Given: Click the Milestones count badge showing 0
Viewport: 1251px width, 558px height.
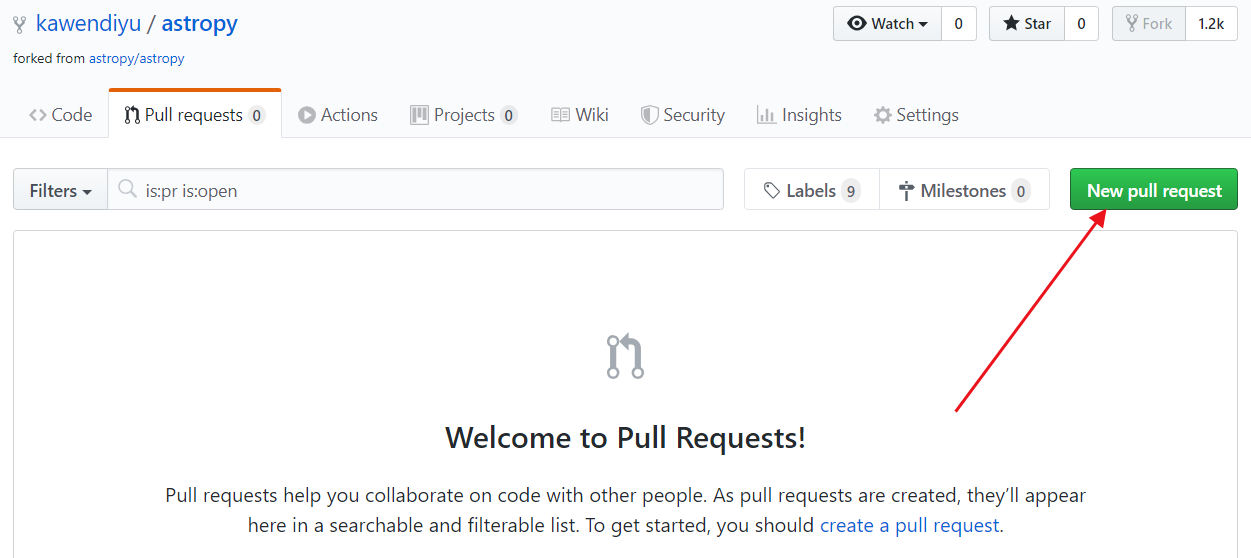Looking at the screenshot, I should pyautogui.click(x=1021, y=191).
